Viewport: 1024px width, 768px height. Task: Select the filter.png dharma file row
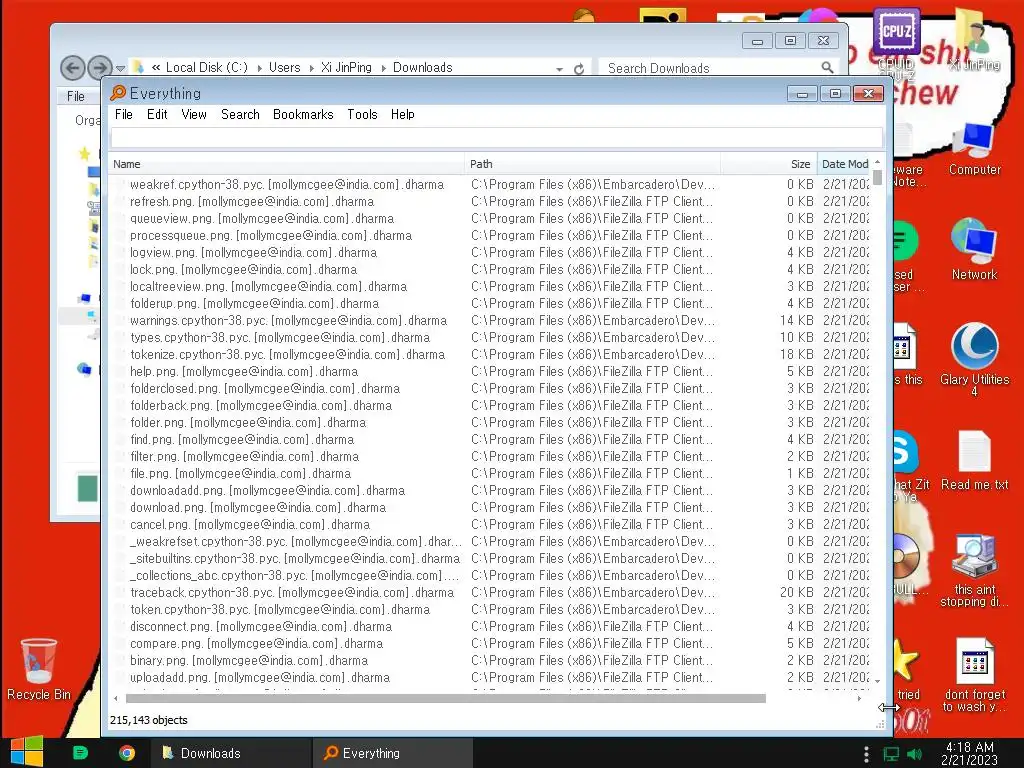pyautogui.click(x=490, y=456)
